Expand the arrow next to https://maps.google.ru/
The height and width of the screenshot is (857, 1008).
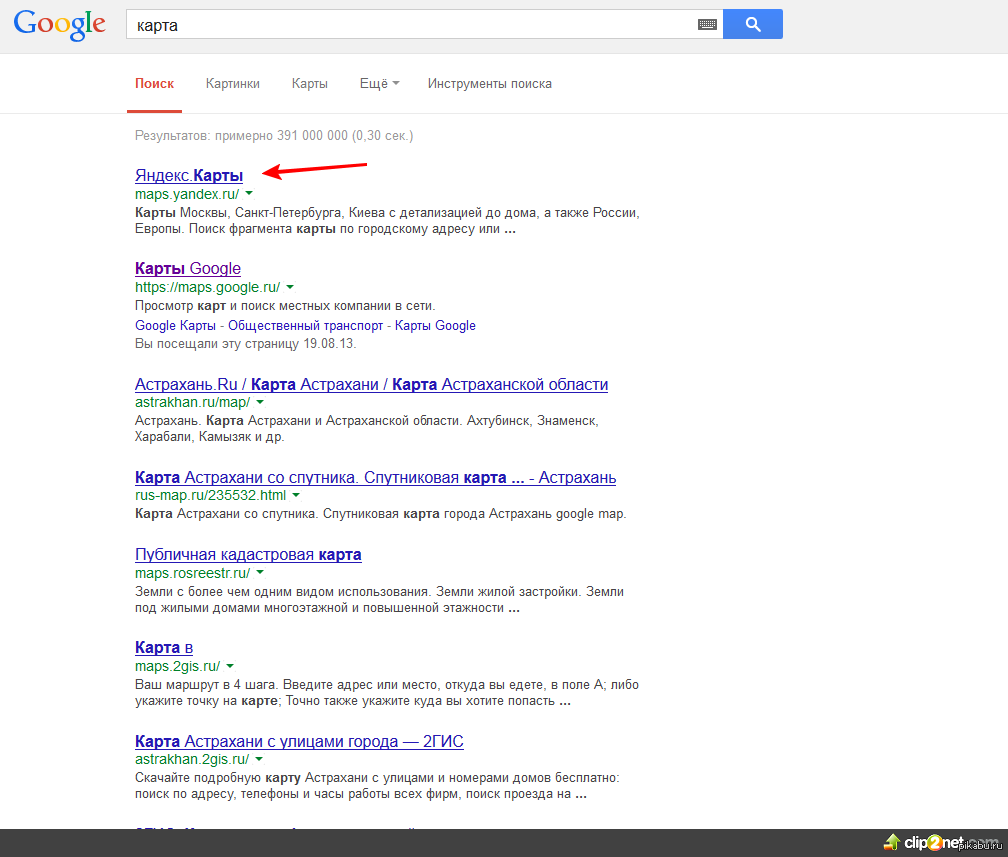click(290, 287)
